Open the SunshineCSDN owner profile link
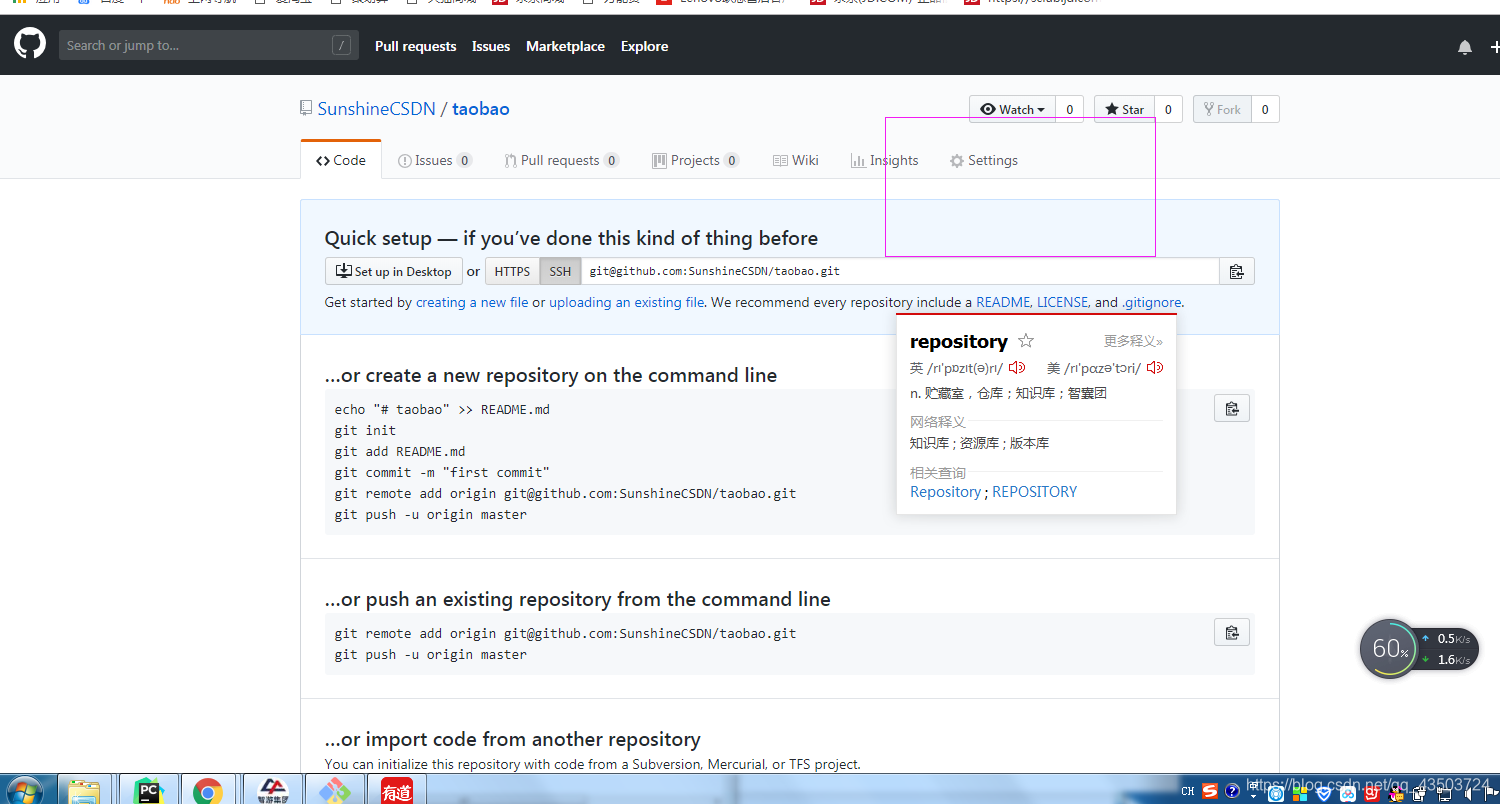This screenshot has height=804, width=1500. [376, 109]
